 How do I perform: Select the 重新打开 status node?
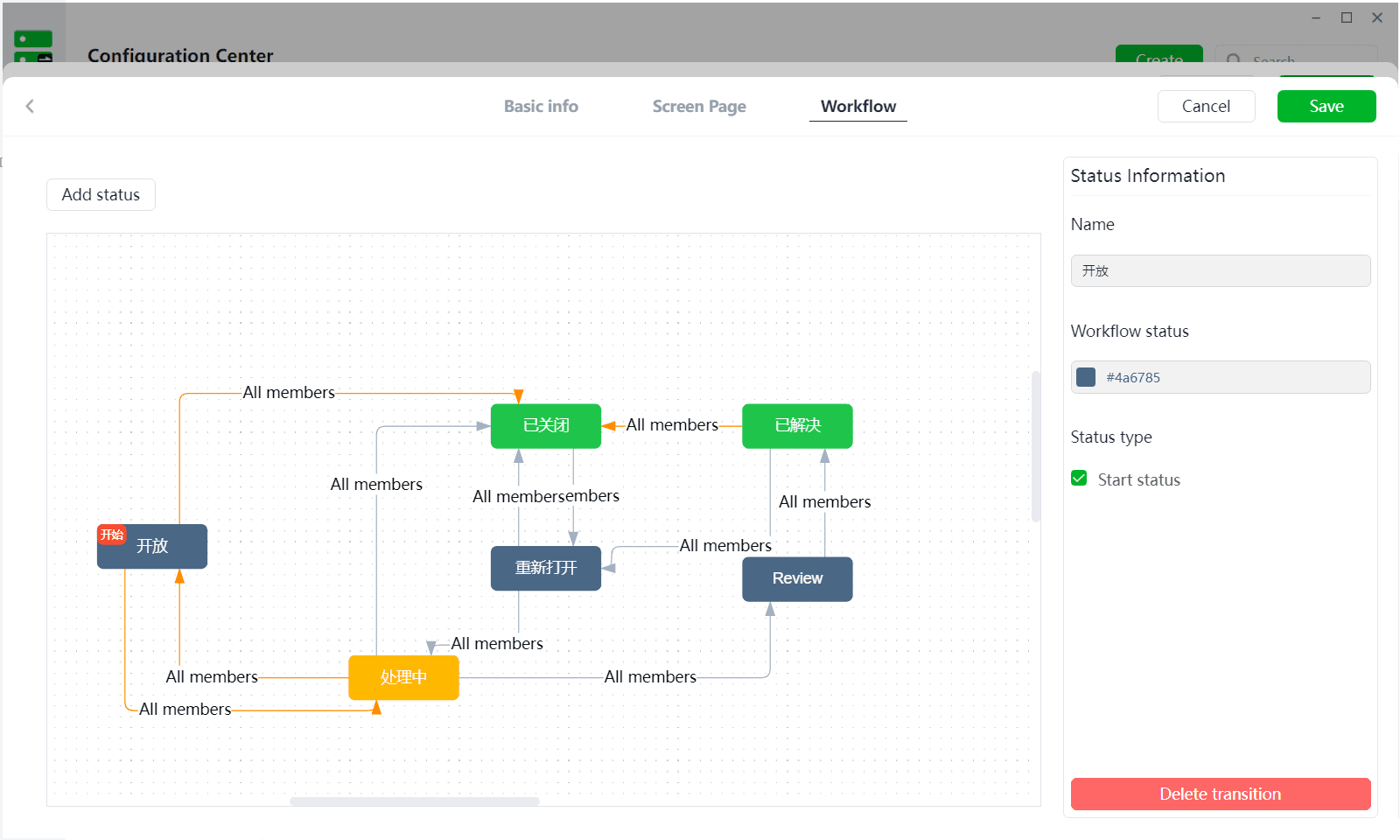(546, 568)
